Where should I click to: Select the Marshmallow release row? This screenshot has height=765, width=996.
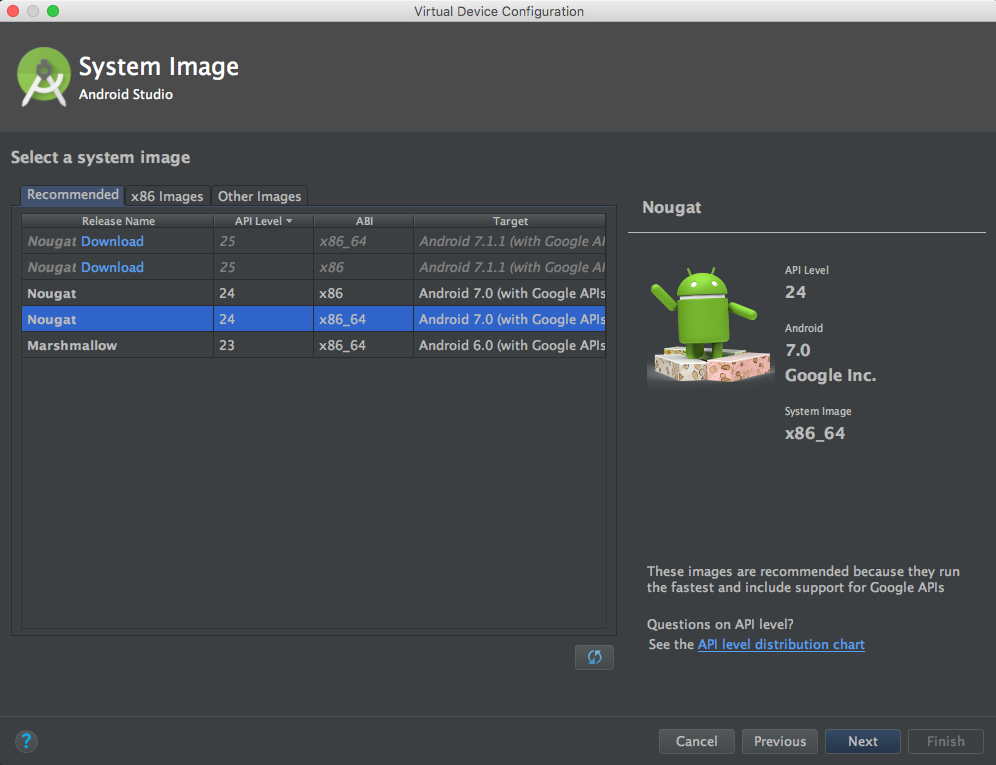[314, 345]
